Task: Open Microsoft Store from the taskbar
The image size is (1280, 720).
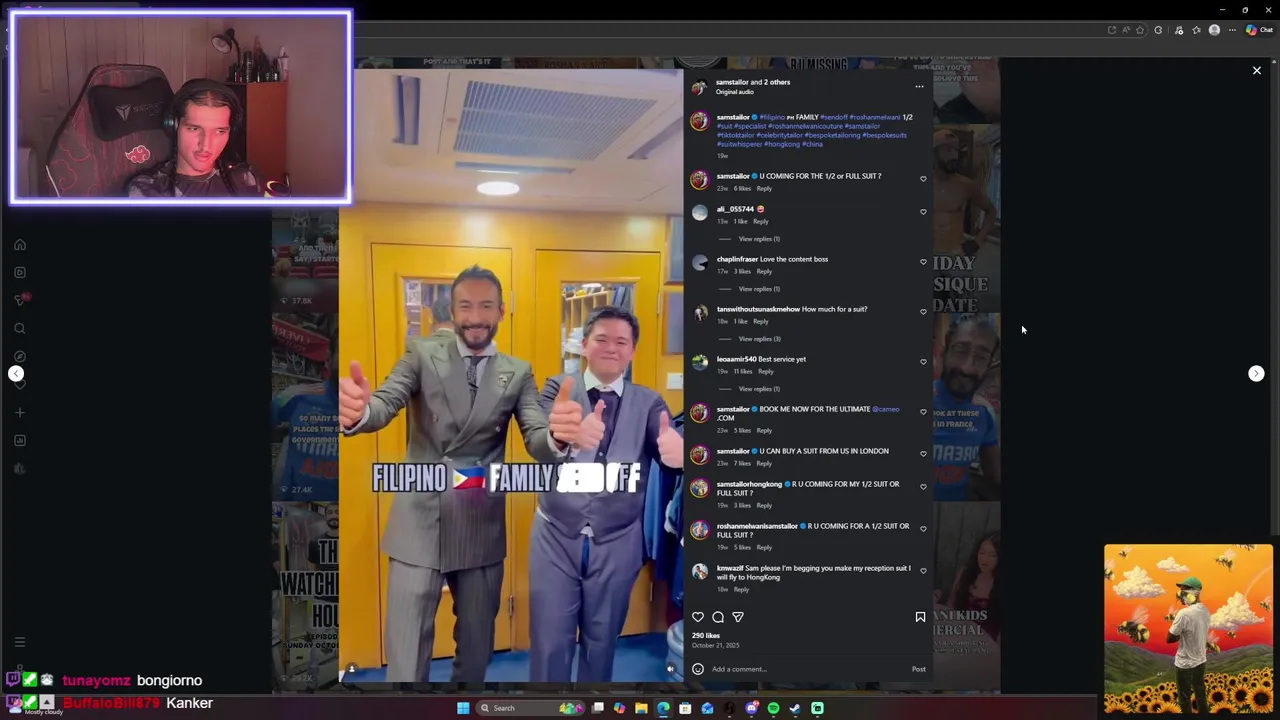Action: click(685, 708)
